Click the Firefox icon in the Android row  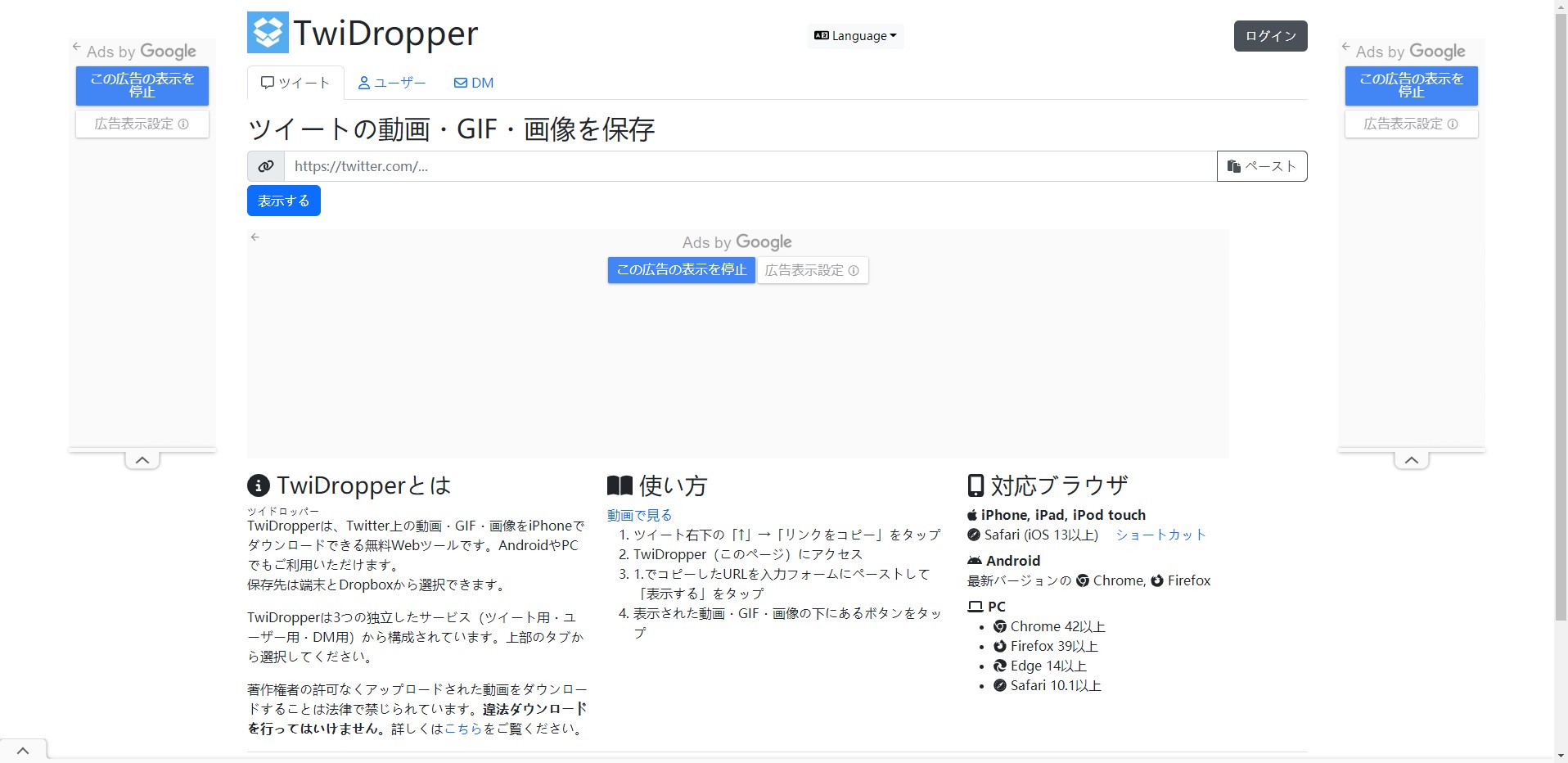tap(1157, 580)
